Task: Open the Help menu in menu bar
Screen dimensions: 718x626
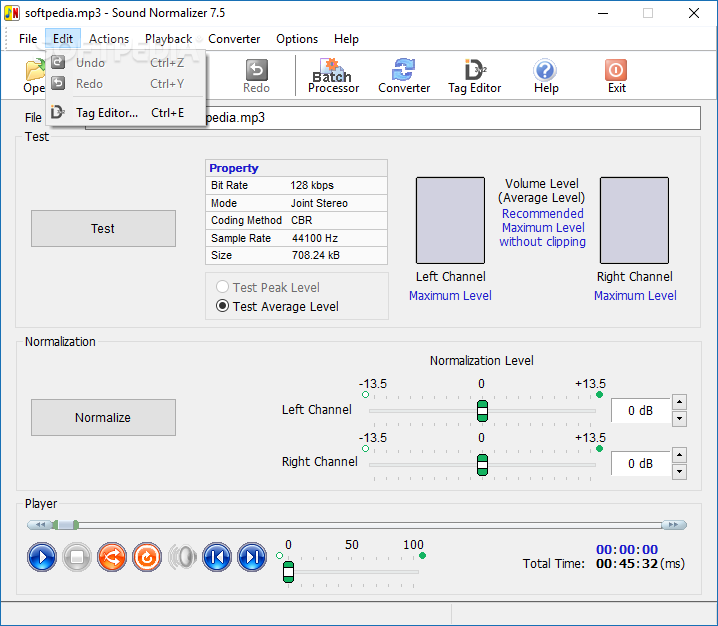Action: point(346,39)
